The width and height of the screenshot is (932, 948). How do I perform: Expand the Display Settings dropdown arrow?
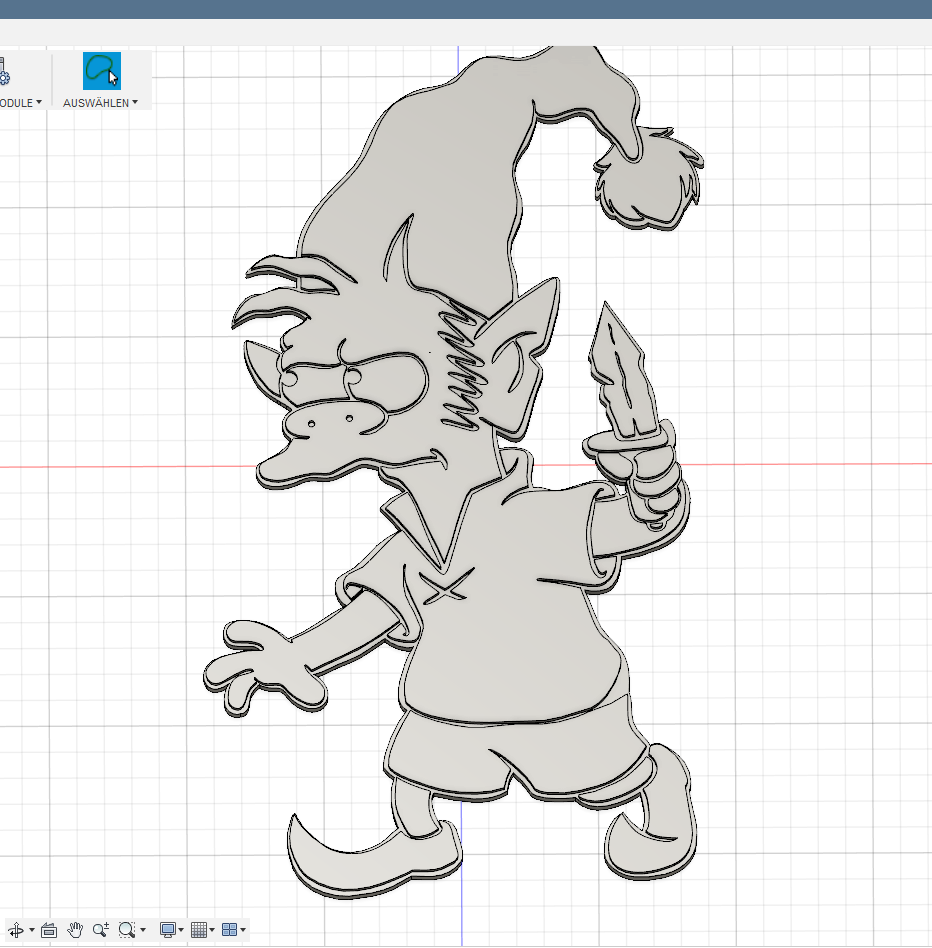181,930
